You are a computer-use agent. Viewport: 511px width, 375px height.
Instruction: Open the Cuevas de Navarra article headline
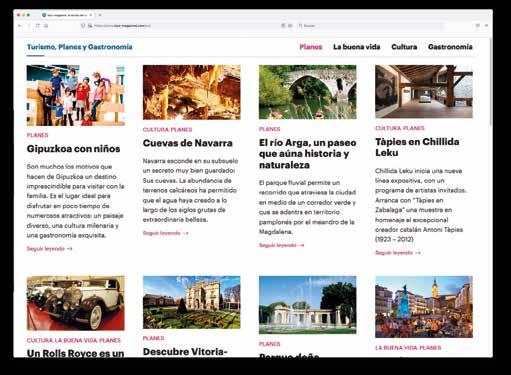188,143
